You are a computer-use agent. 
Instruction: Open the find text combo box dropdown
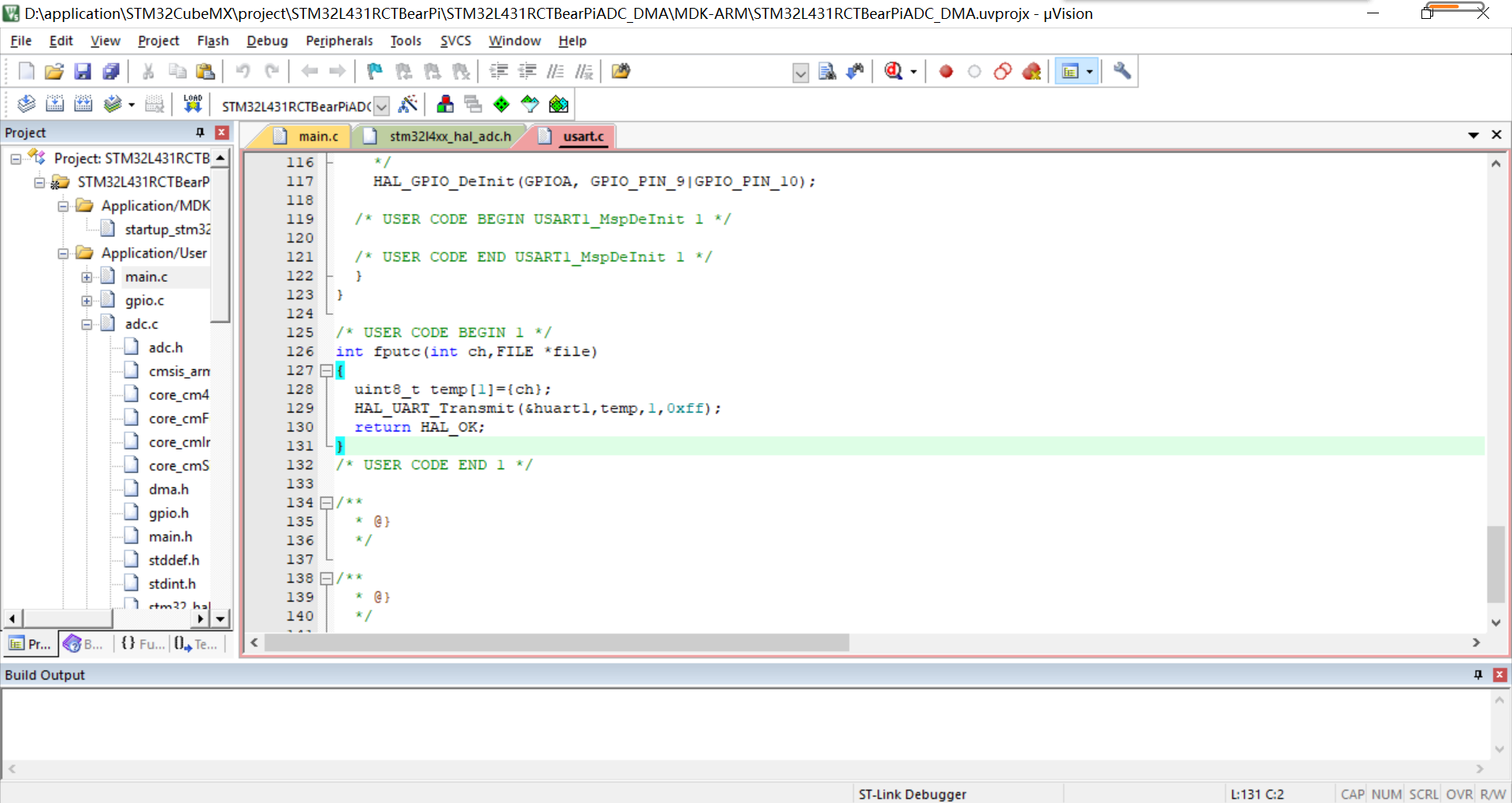[801, 73]
